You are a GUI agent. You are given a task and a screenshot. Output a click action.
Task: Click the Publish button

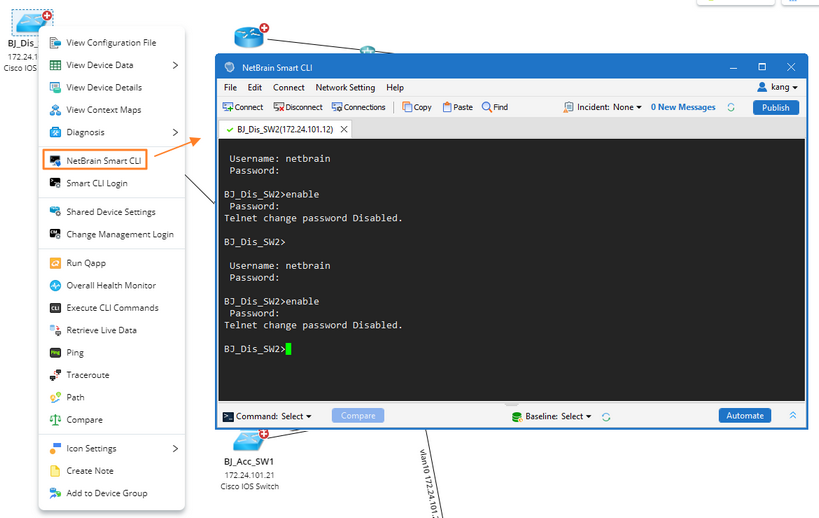coord(775,108)
